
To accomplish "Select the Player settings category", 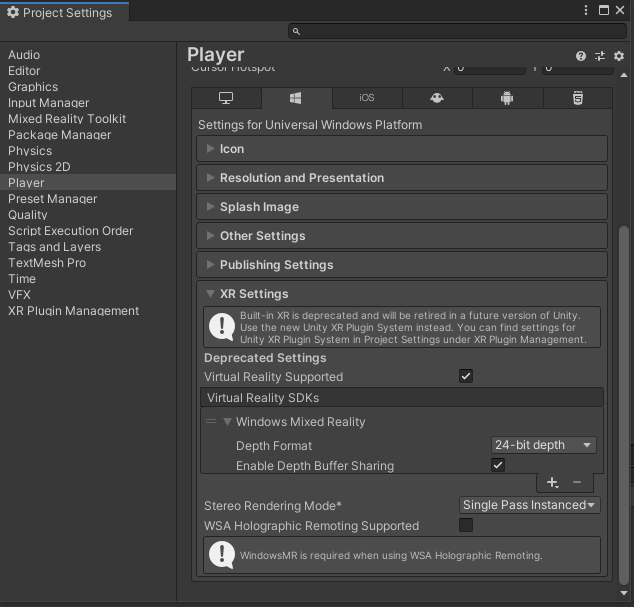I will [x=88, y=183].
